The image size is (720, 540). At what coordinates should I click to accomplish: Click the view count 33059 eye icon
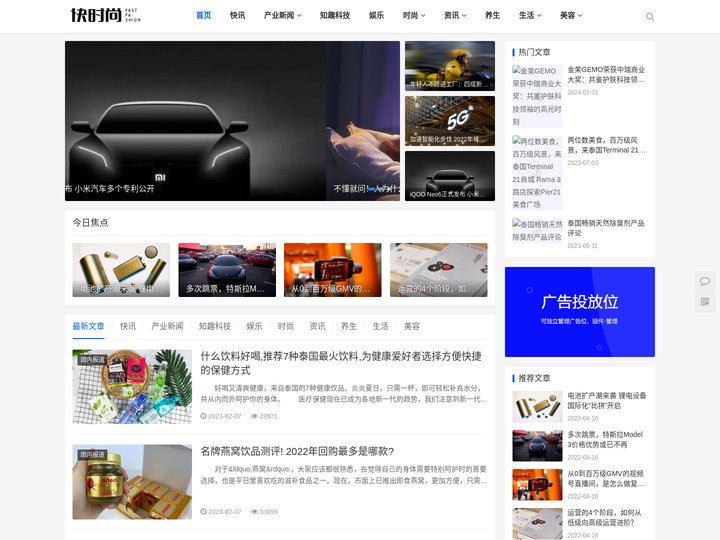254,512
